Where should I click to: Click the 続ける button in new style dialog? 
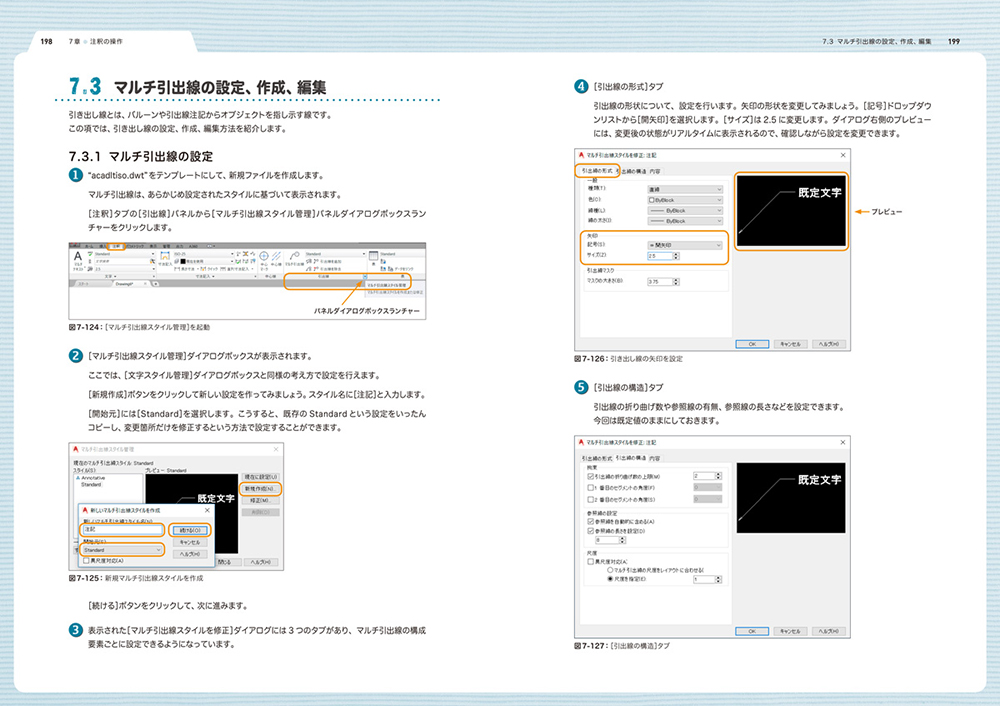click(190, 530)
